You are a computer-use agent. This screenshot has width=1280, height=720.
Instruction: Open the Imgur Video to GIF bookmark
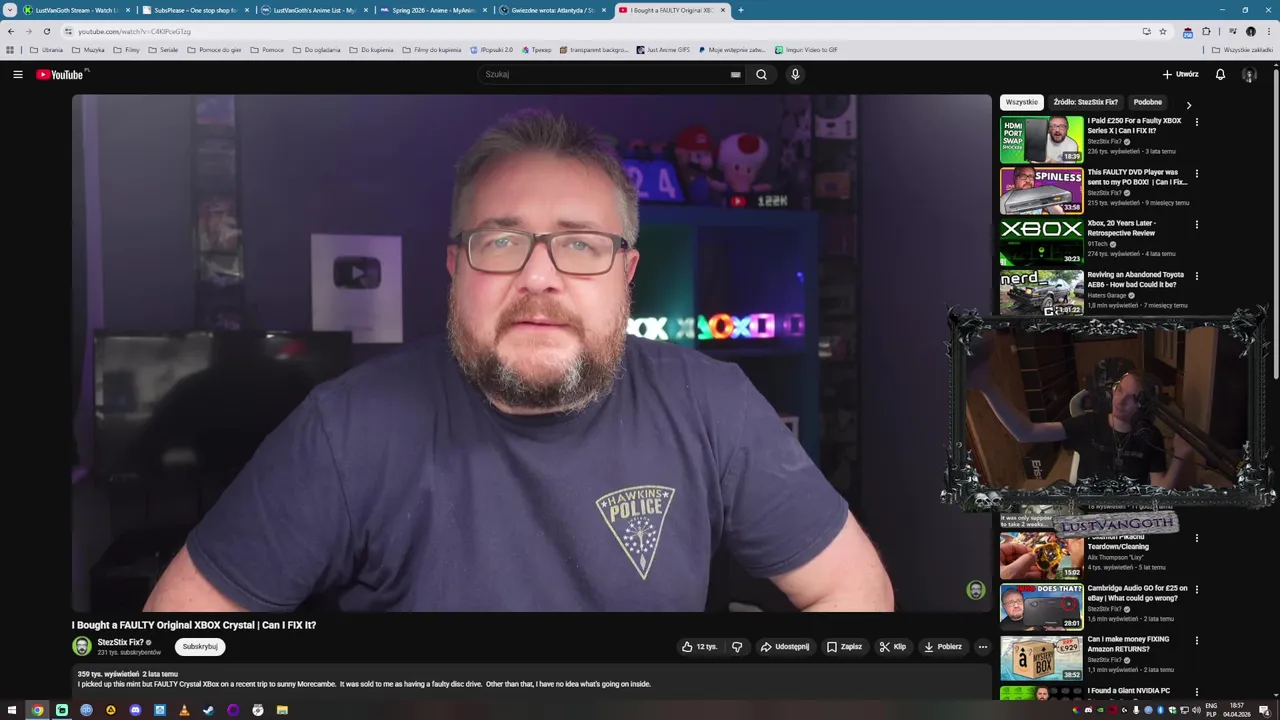(x=806, y=49)
